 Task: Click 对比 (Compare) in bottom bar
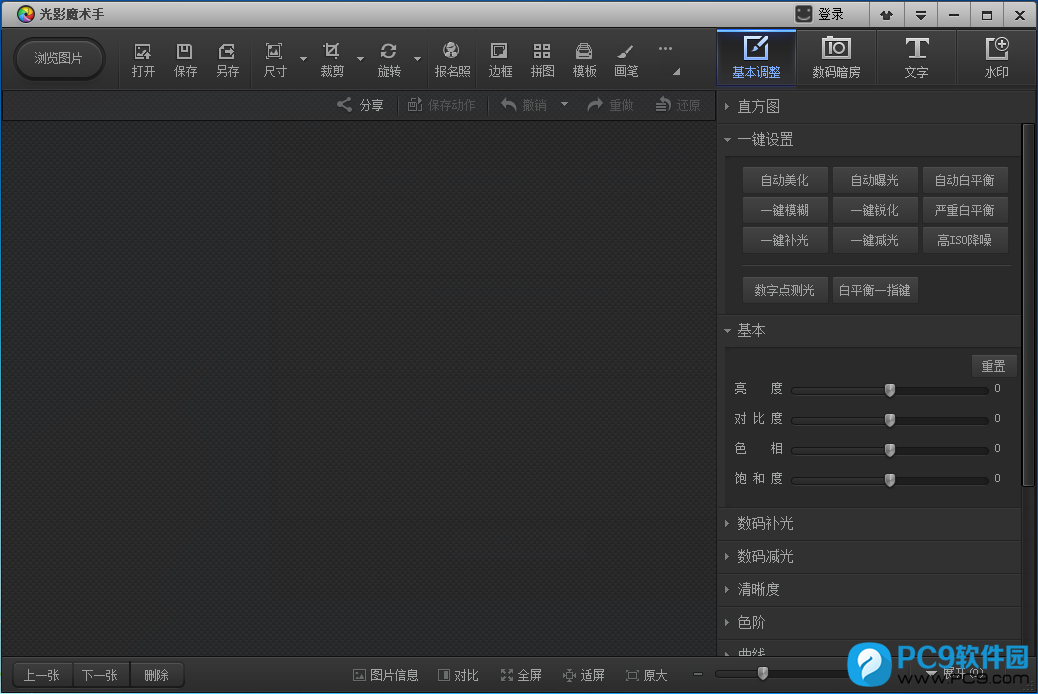[x=458, y=675]
